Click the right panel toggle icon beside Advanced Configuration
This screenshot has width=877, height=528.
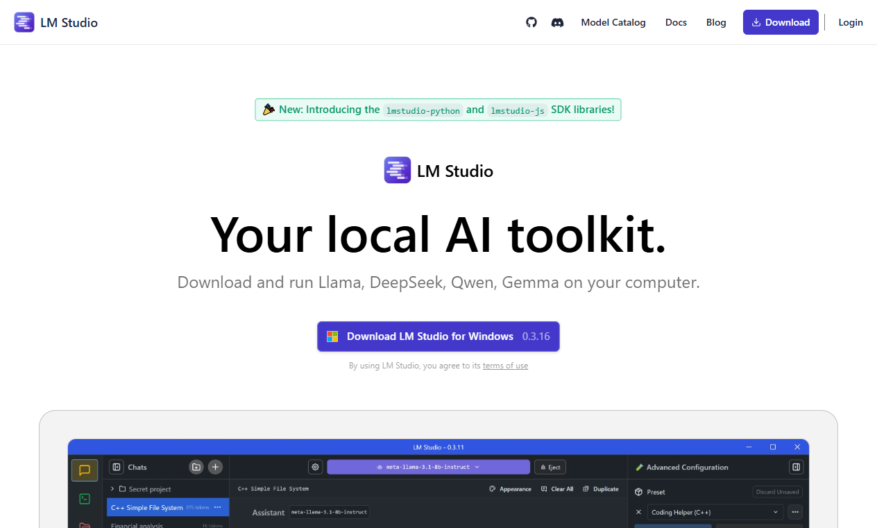(796, 467)
